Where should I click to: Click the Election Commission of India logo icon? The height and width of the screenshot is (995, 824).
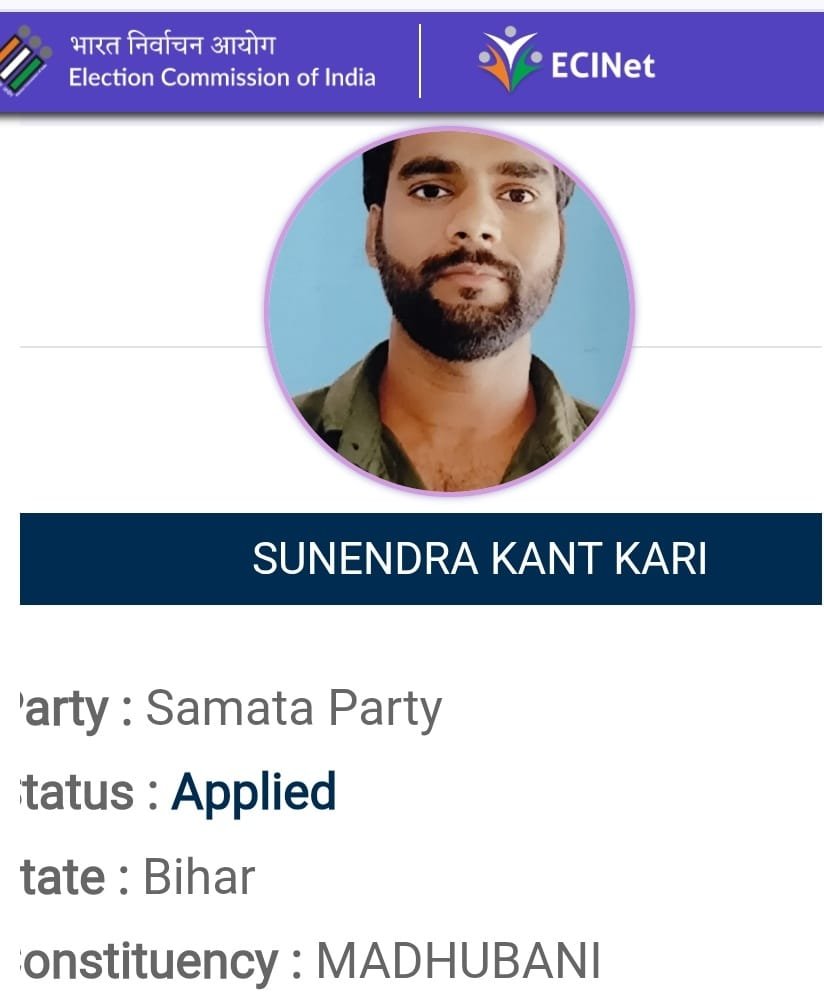(24, 60)
